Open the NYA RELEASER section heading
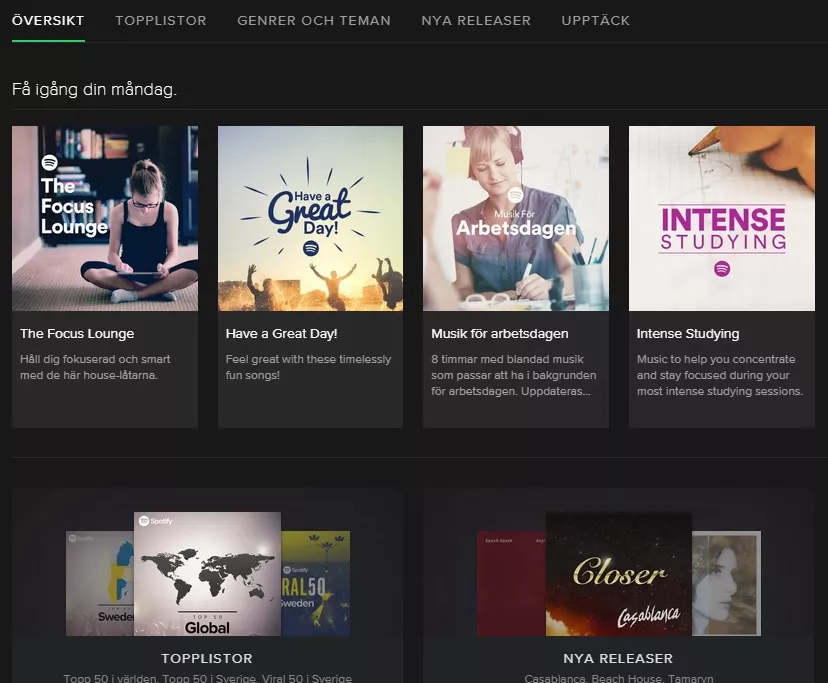This screenshot has height=683, width=828. coord(618,659)
